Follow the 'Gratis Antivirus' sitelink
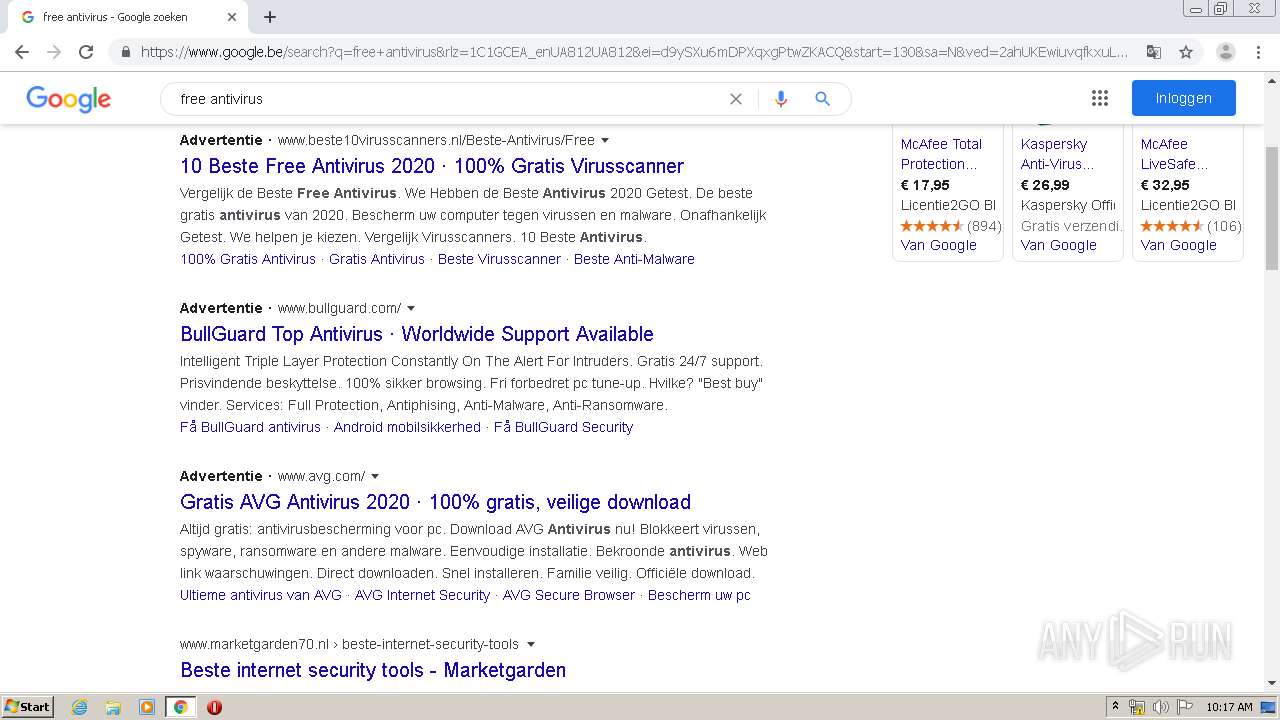 377,259
